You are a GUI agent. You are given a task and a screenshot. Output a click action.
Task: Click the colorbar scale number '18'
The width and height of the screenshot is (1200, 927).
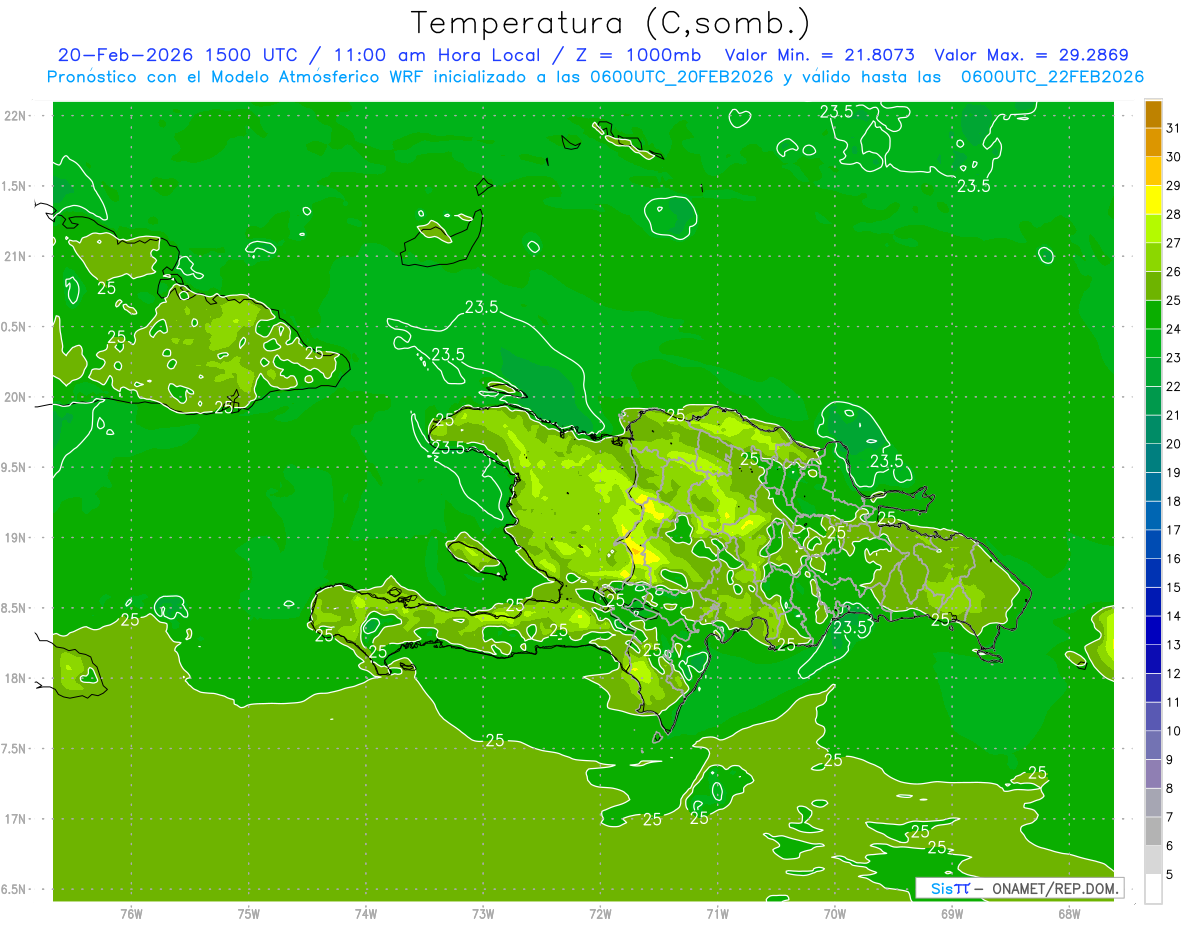[x=1173, y=502]
